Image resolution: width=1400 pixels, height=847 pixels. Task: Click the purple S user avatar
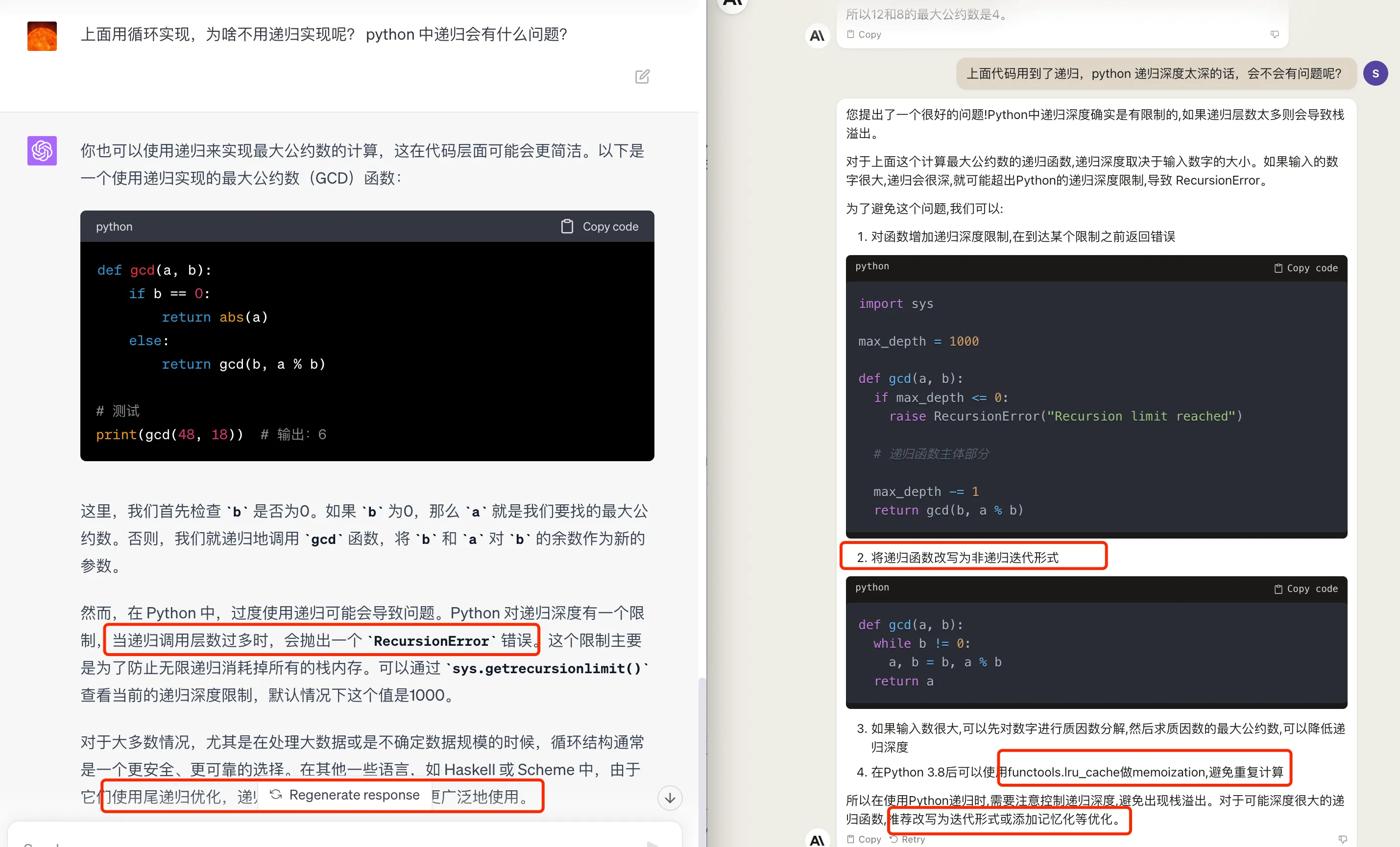(x=1376, y=74)
